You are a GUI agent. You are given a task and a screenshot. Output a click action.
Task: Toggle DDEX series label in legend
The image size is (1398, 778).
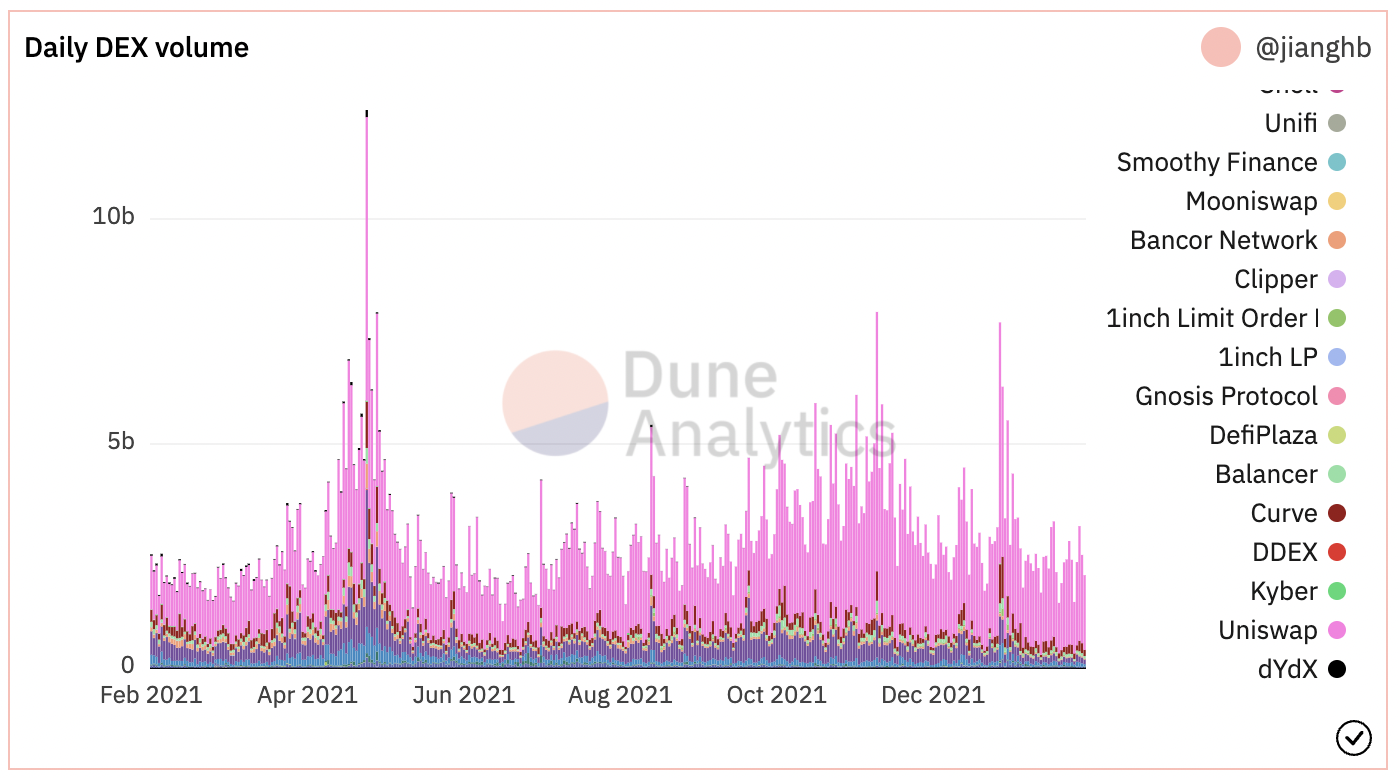point(1285,553)
